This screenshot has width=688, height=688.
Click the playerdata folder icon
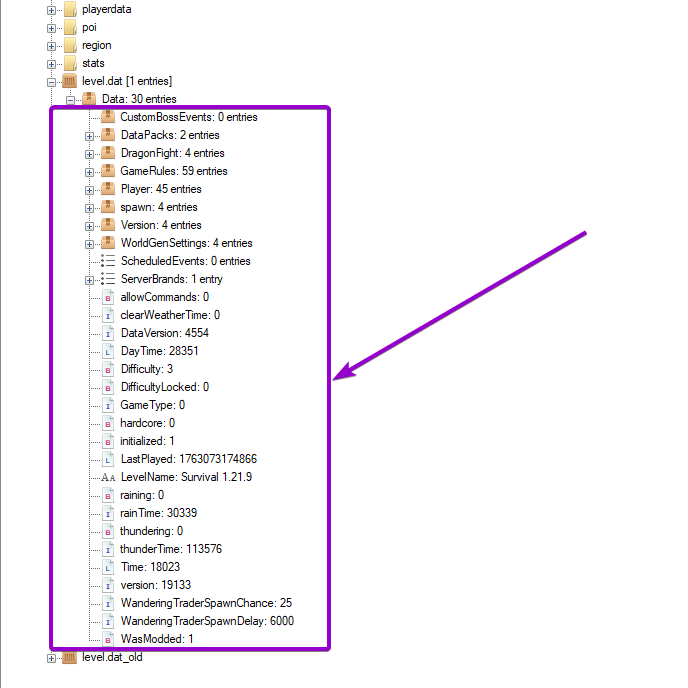click(x=70, y=9)
